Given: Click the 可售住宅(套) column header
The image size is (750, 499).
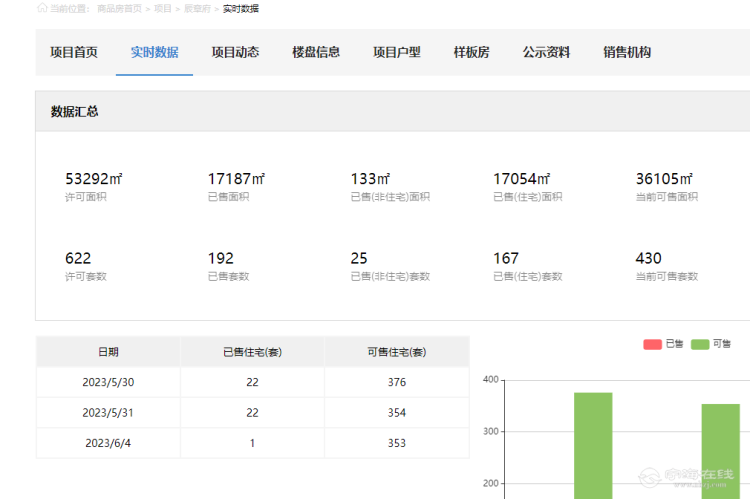Looking at the screenshot, I should (396, 352).
